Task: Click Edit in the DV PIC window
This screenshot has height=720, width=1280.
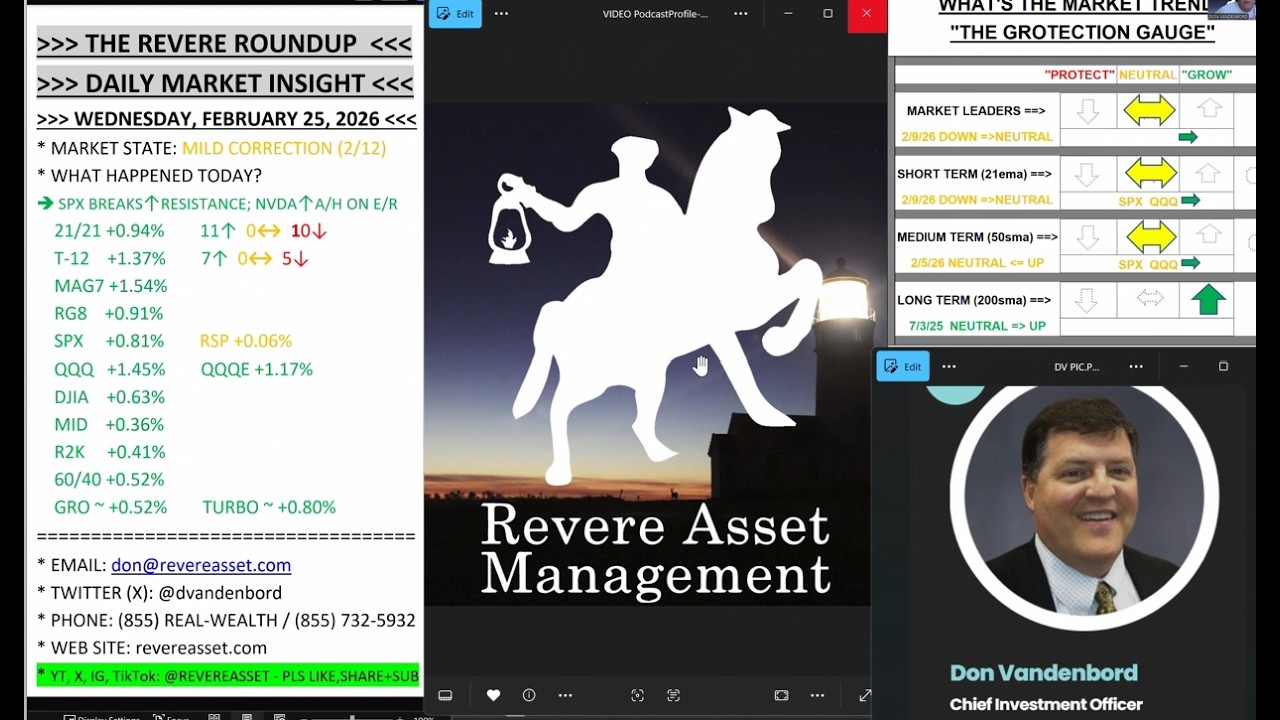Action: point(903,367)
